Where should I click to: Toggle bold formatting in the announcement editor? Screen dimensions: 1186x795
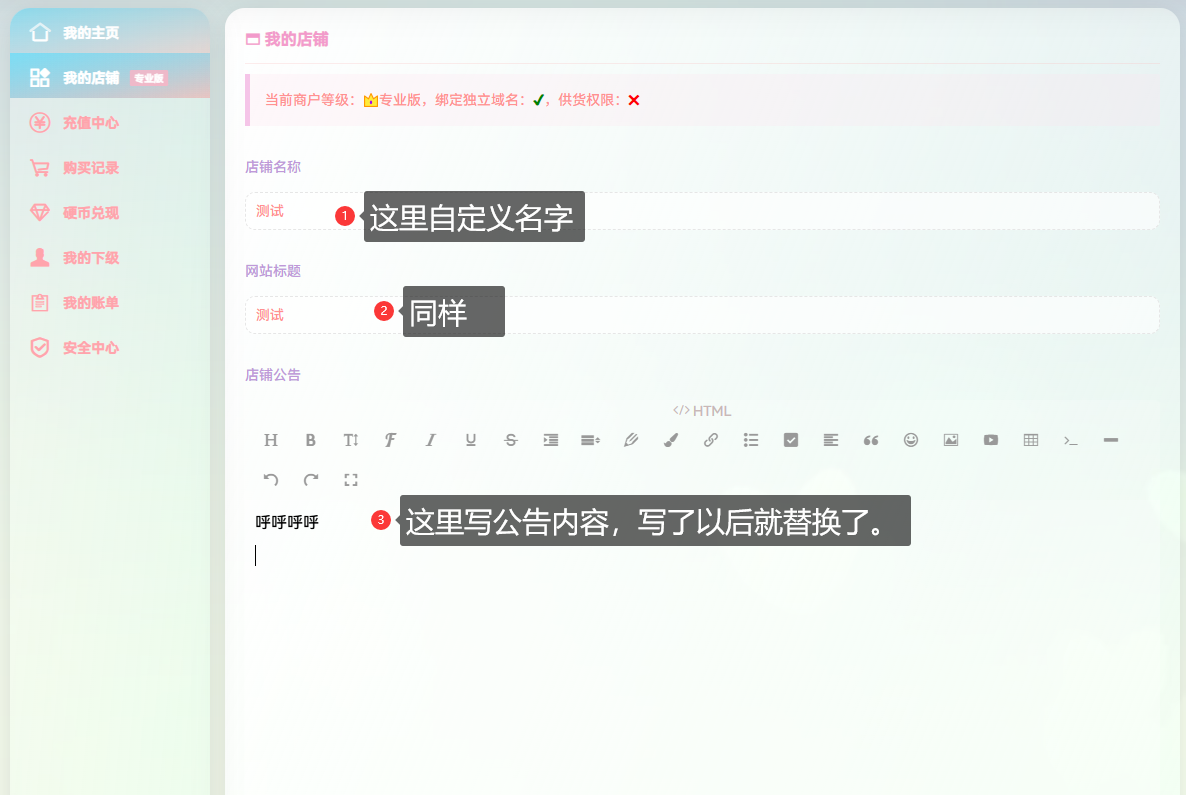tap(310, 440)
